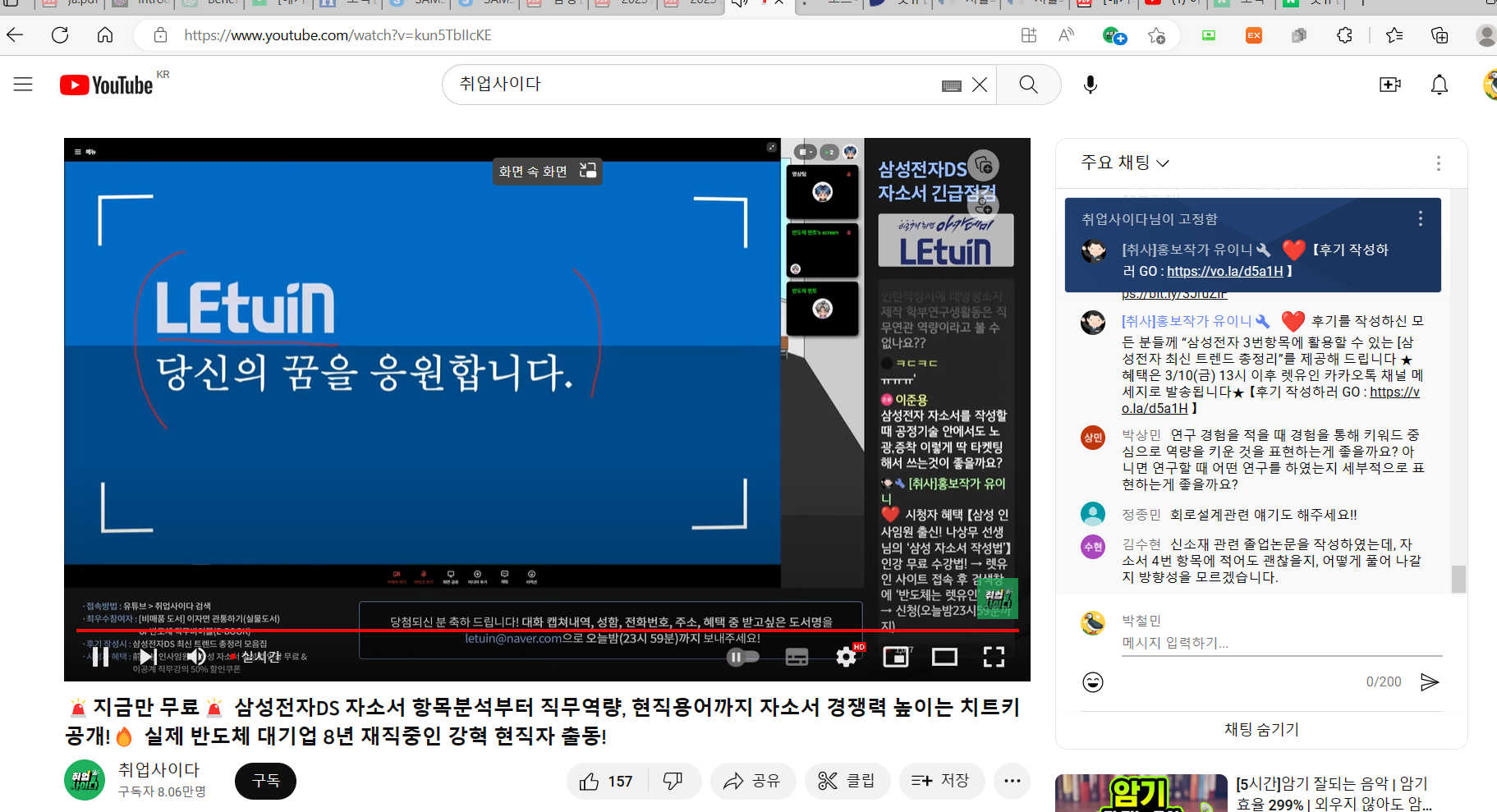This screenshot has width=1497, height=812.
Task: Search with voice microphone
Action: tap(1090, 85)
